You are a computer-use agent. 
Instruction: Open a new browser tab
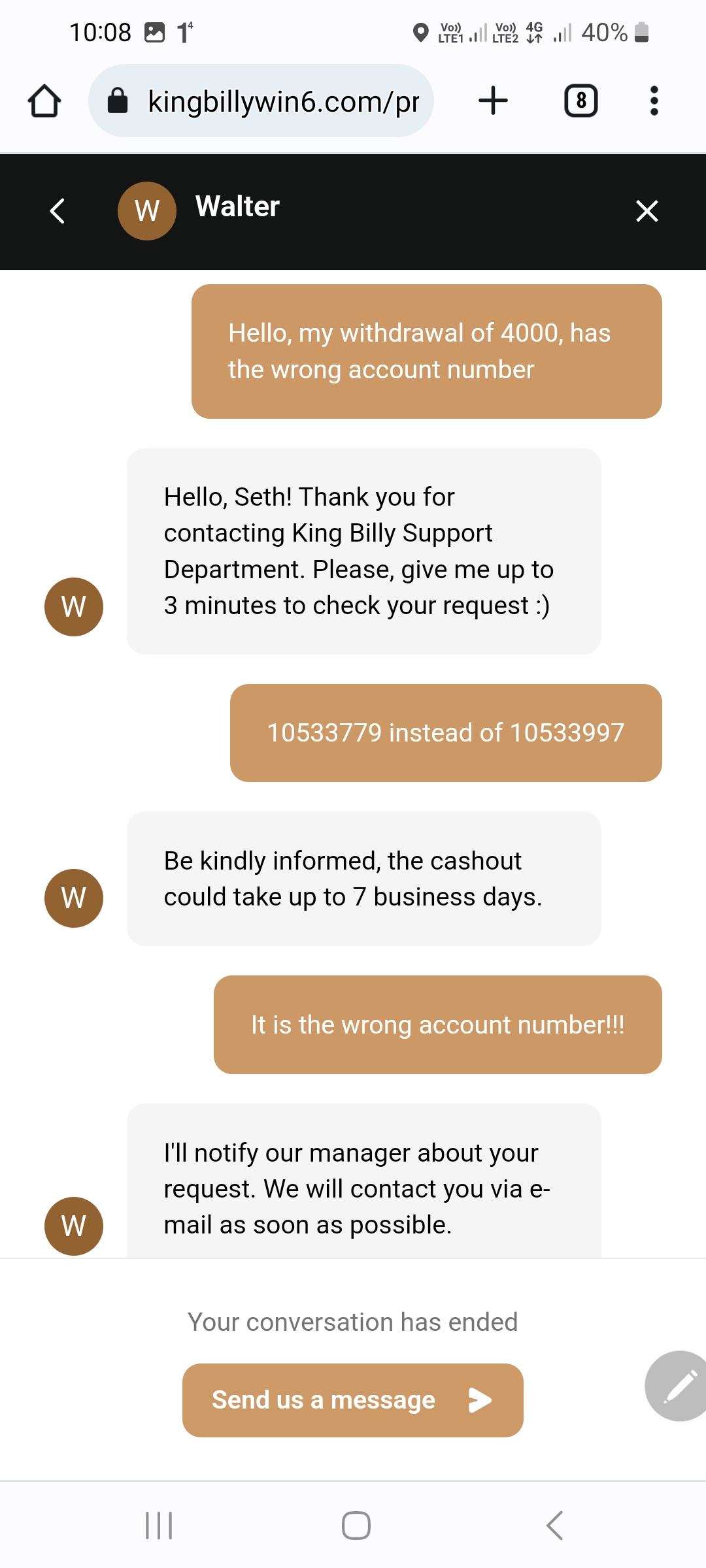pos(493,101)
